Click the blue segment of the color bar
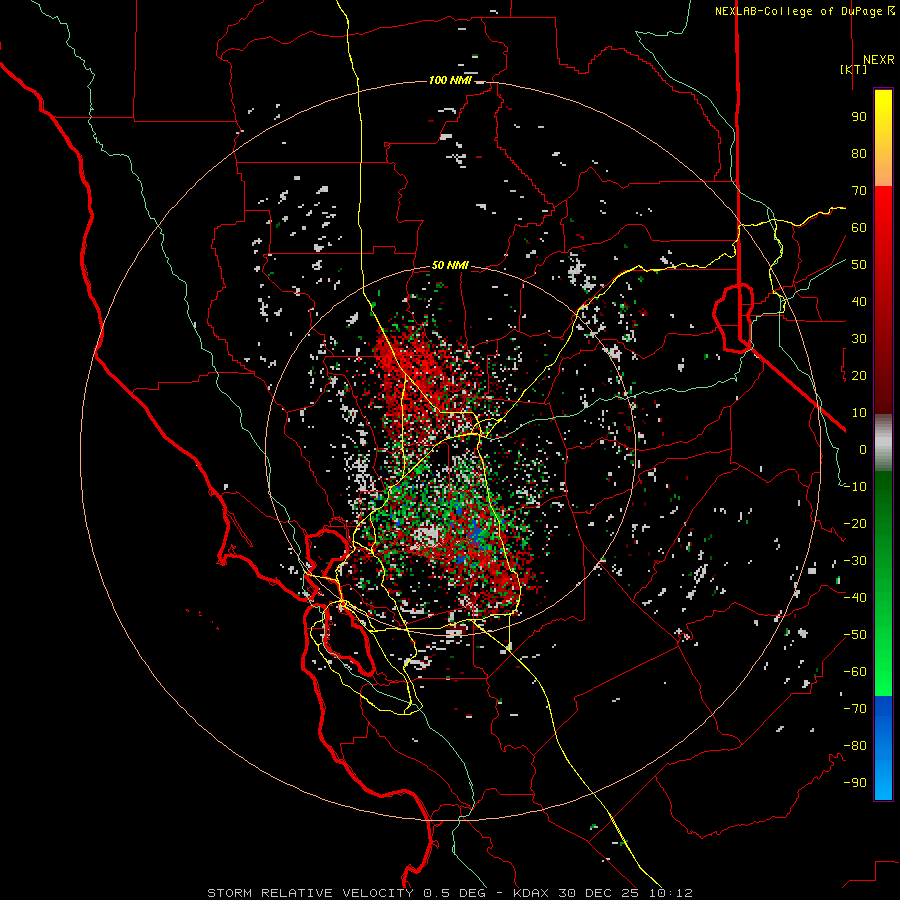The image size is (900, 900). point(883,748)
